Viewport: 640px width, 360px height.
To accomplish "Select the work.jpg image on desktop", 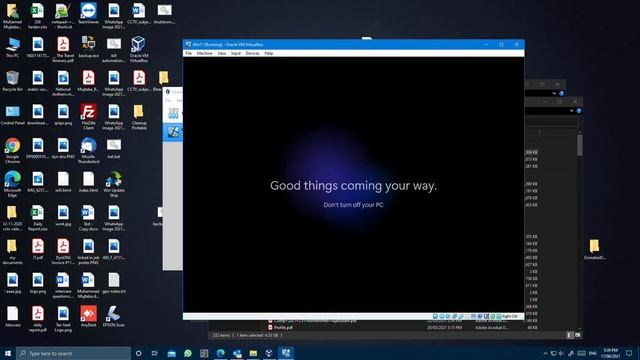I will (x=63, y=216).
